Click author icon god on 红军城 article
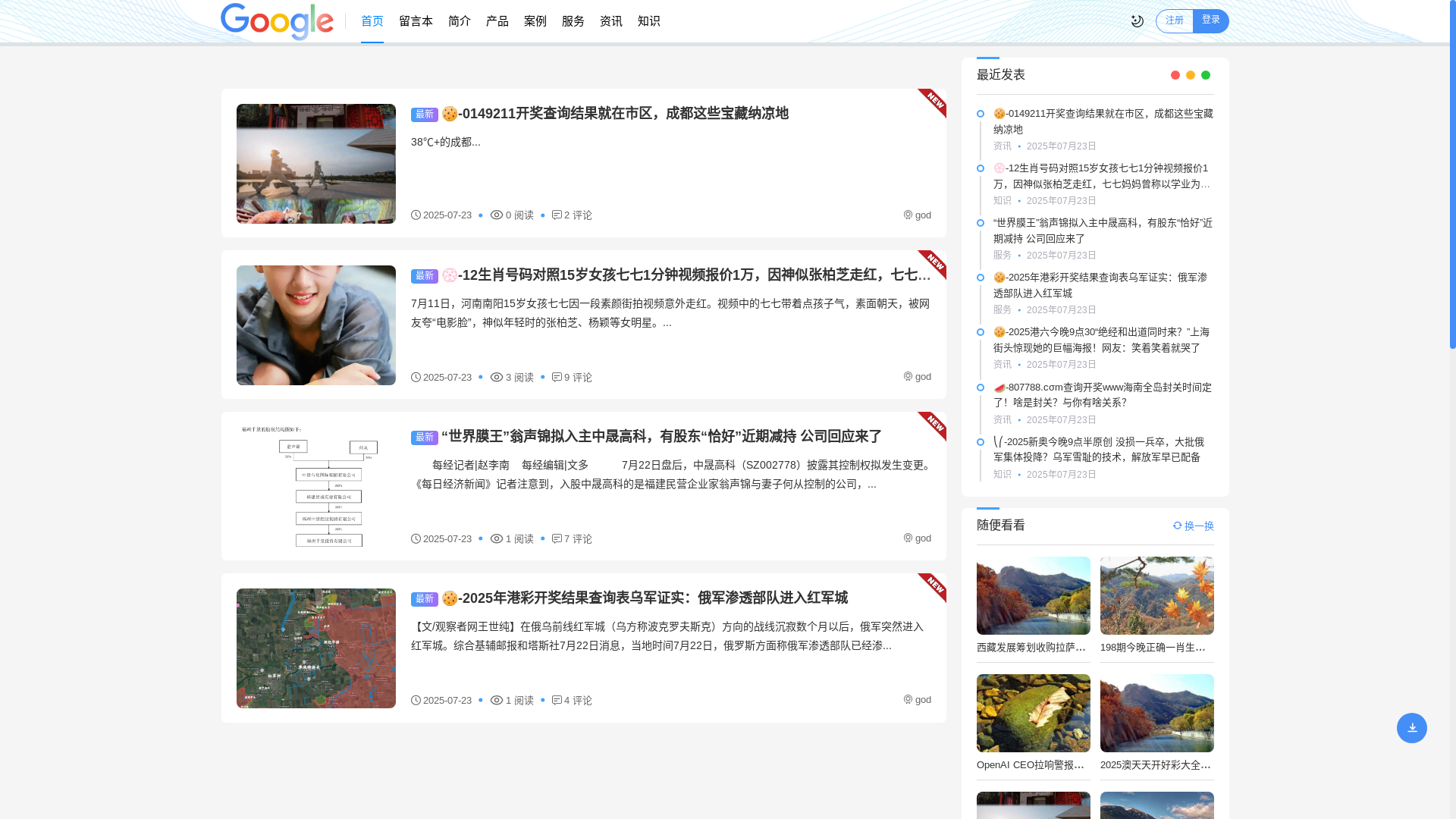 coord(908,699)
